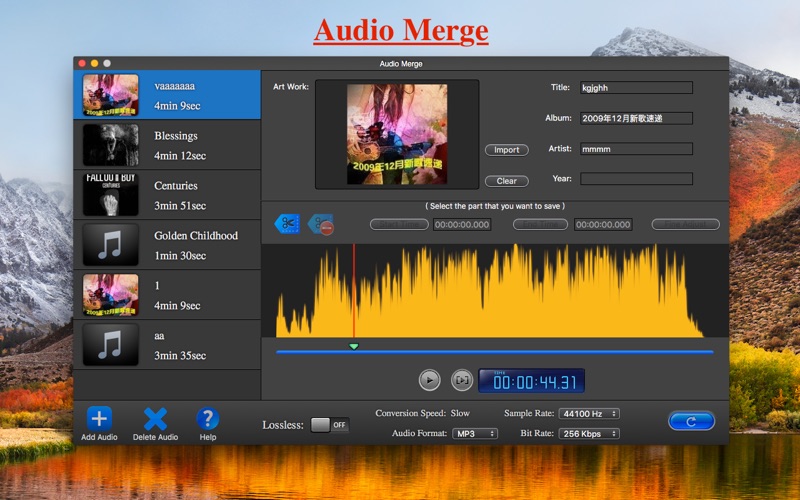Click the 4min 12sec duration text
The width and height of the screenshot is (800, 500).
click(x=180, y=156)
